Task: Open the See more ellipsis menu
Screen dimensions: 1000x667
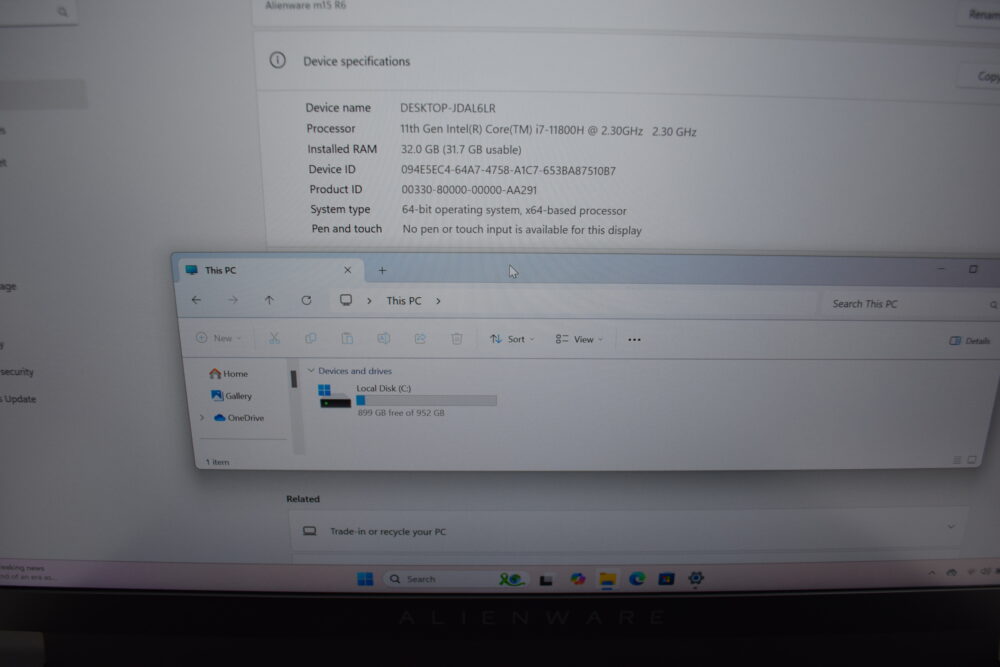Action: click(634, 339)
